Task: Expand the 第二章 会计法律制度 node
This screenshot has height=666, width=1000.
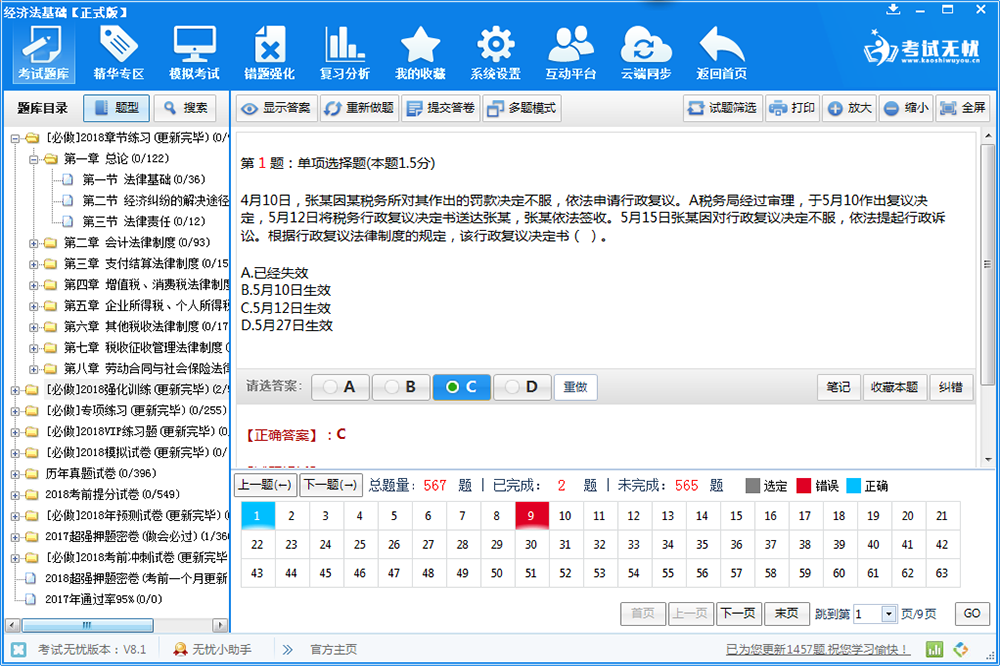Action: tap(34, 242)
